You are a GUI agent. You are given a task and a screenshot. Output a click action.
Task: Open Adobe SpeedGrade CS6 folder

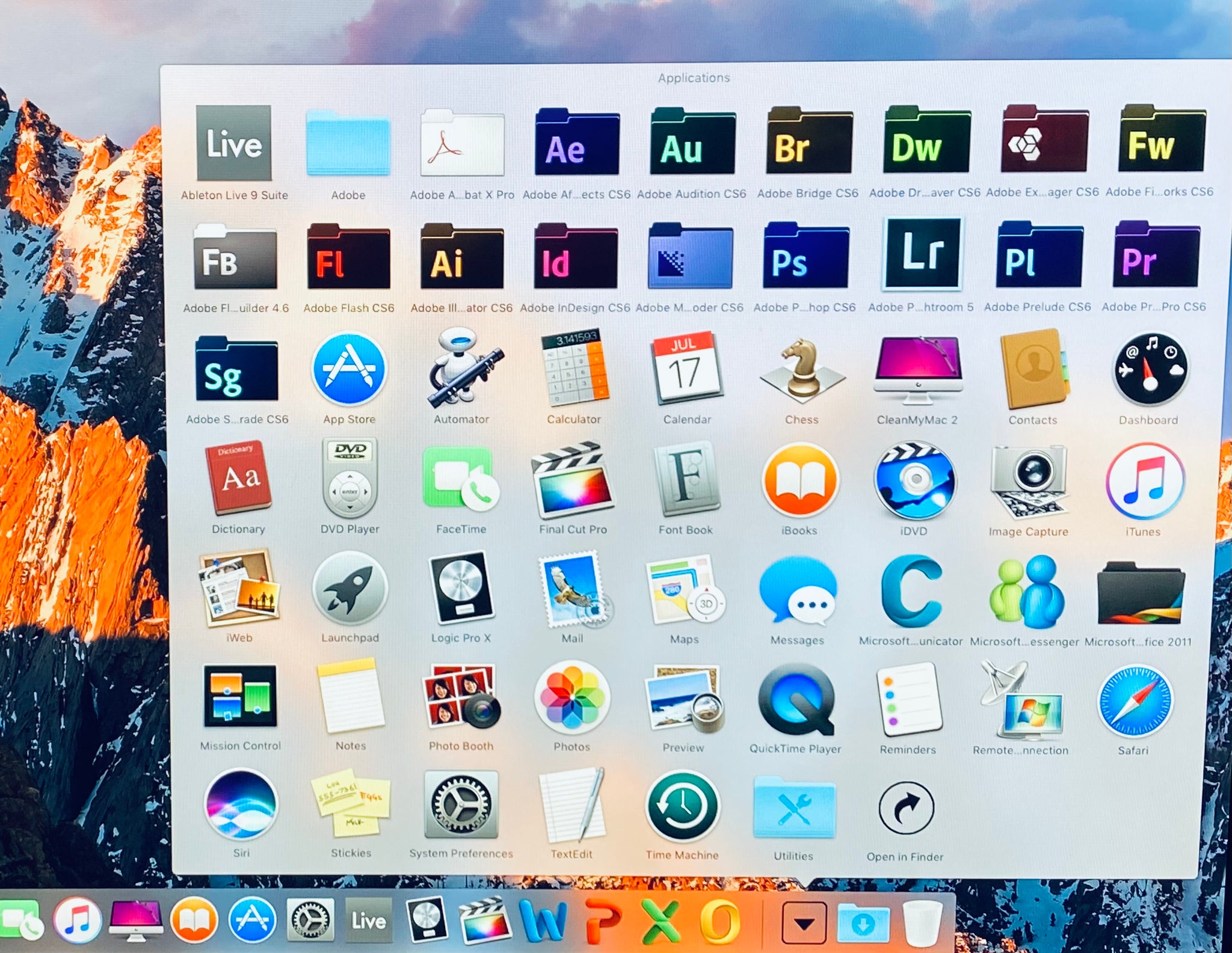(x=236, y=369)
